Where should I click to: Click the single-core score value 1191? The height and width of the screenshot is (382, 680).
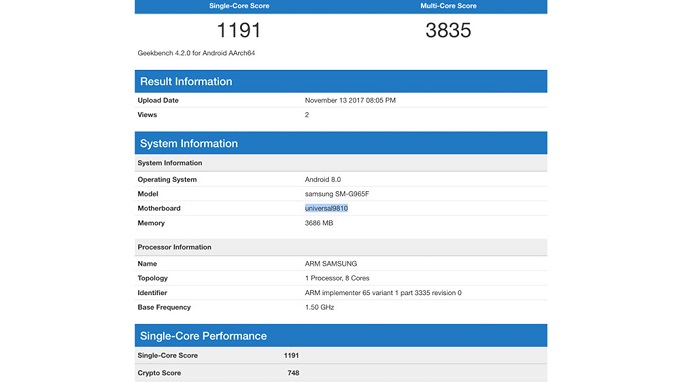click(239, 30)
